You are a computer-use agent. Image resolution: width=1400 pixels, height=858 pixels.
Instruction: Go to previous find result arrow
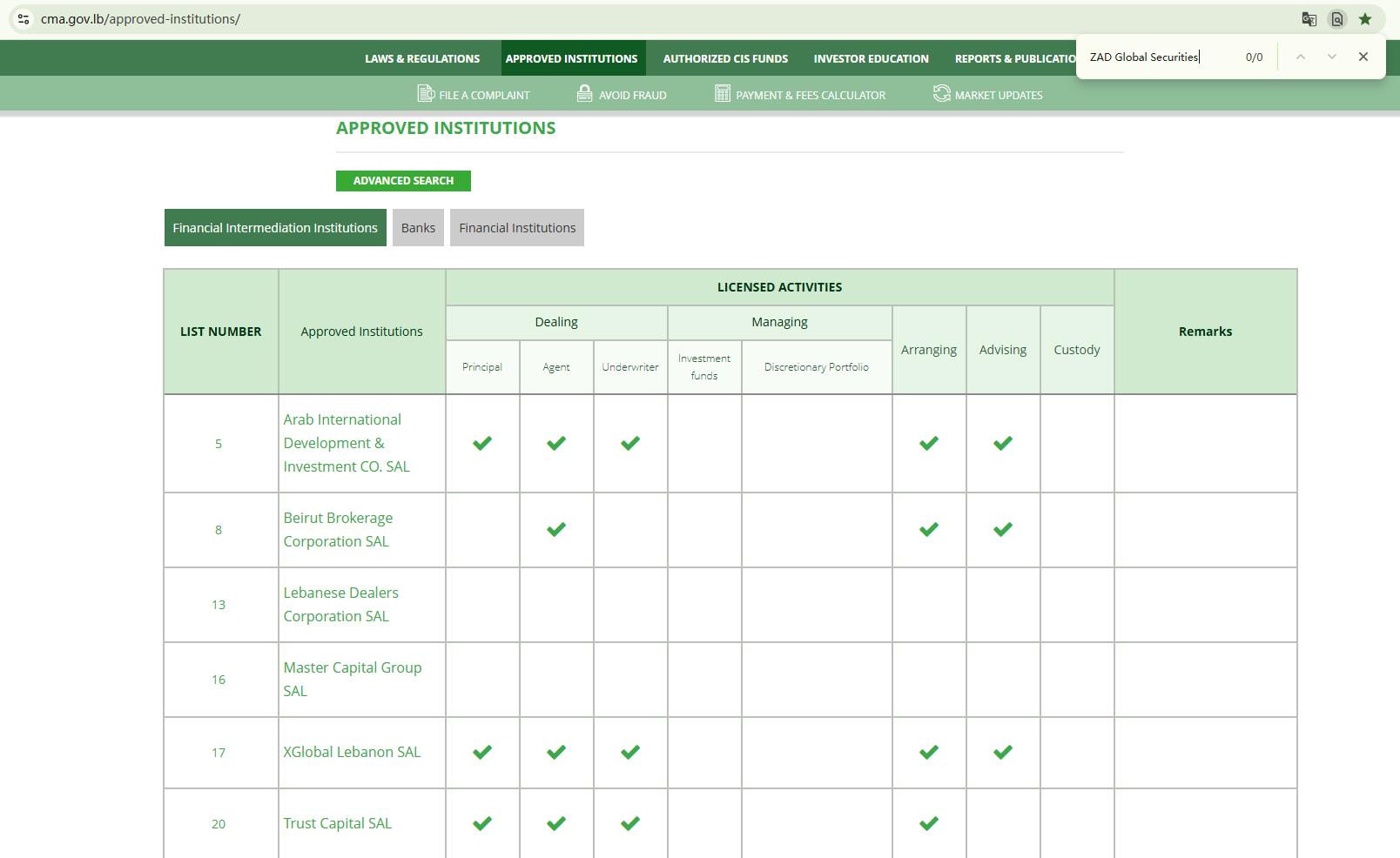tap(1300, 57)
